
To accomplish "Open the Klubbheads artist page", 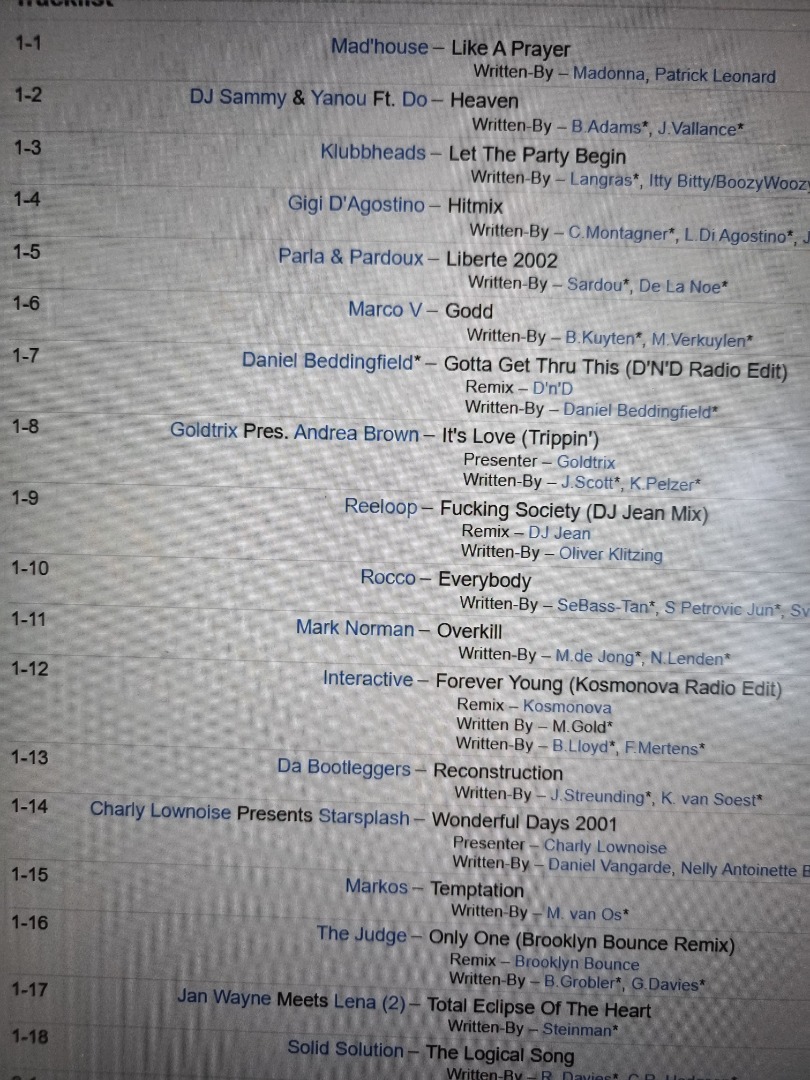I will coord(373,152).
